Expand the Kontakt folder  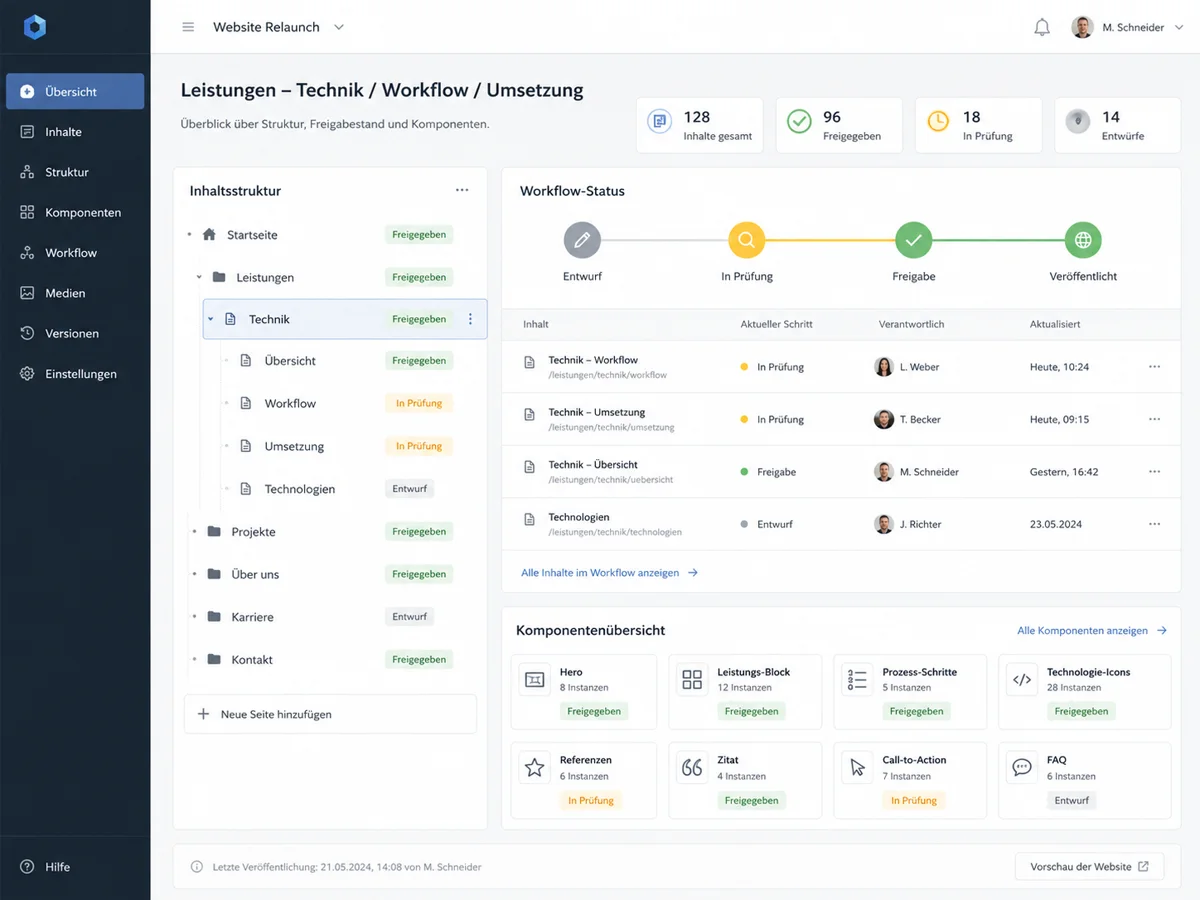(x=194, y=659)
